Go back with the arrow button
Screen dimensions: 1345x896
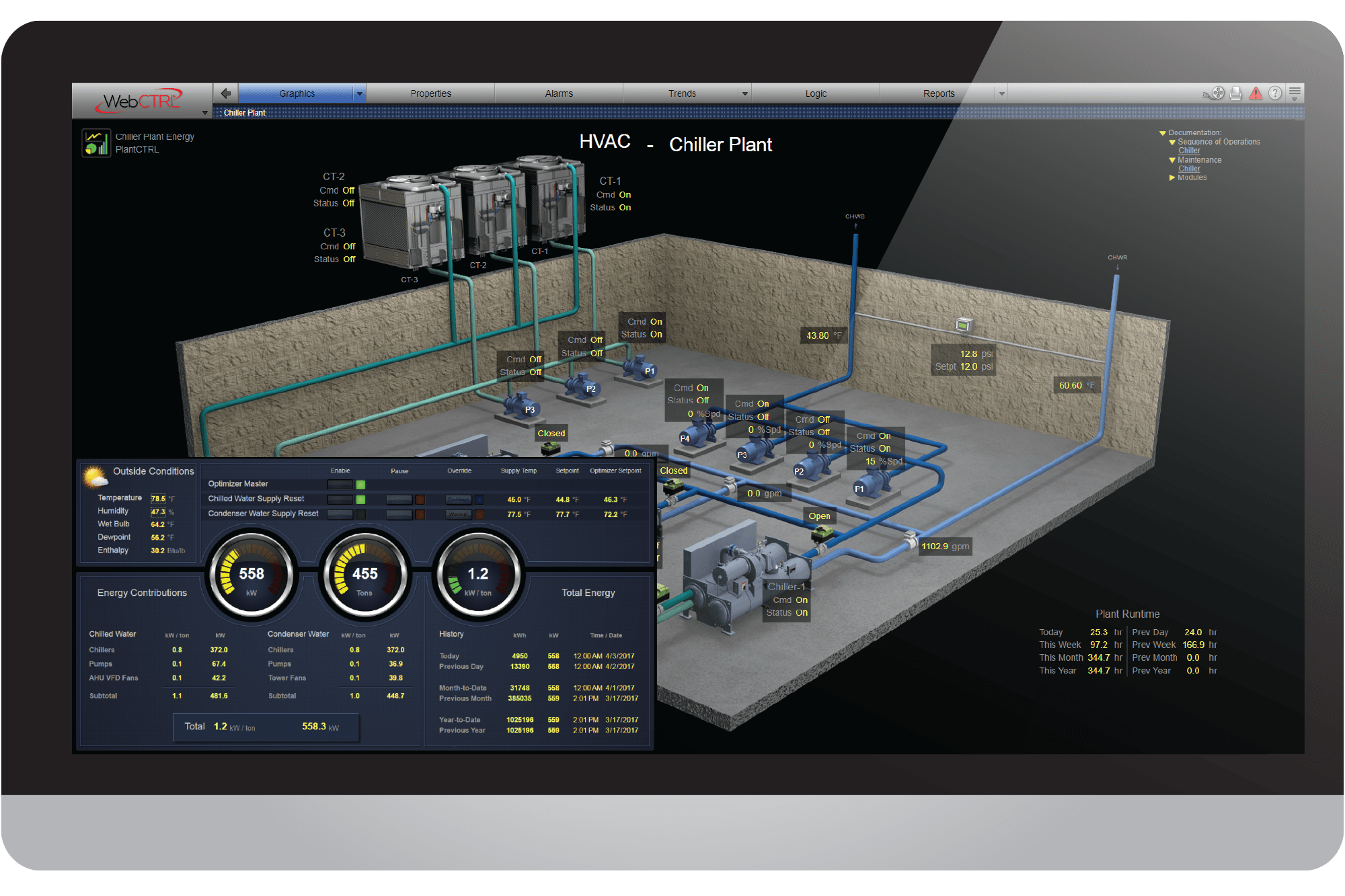(x=225, y=93)
